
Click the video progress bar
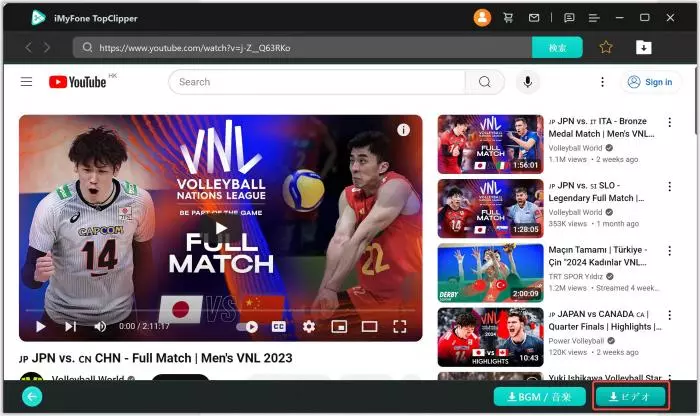[x=221, y=310]
